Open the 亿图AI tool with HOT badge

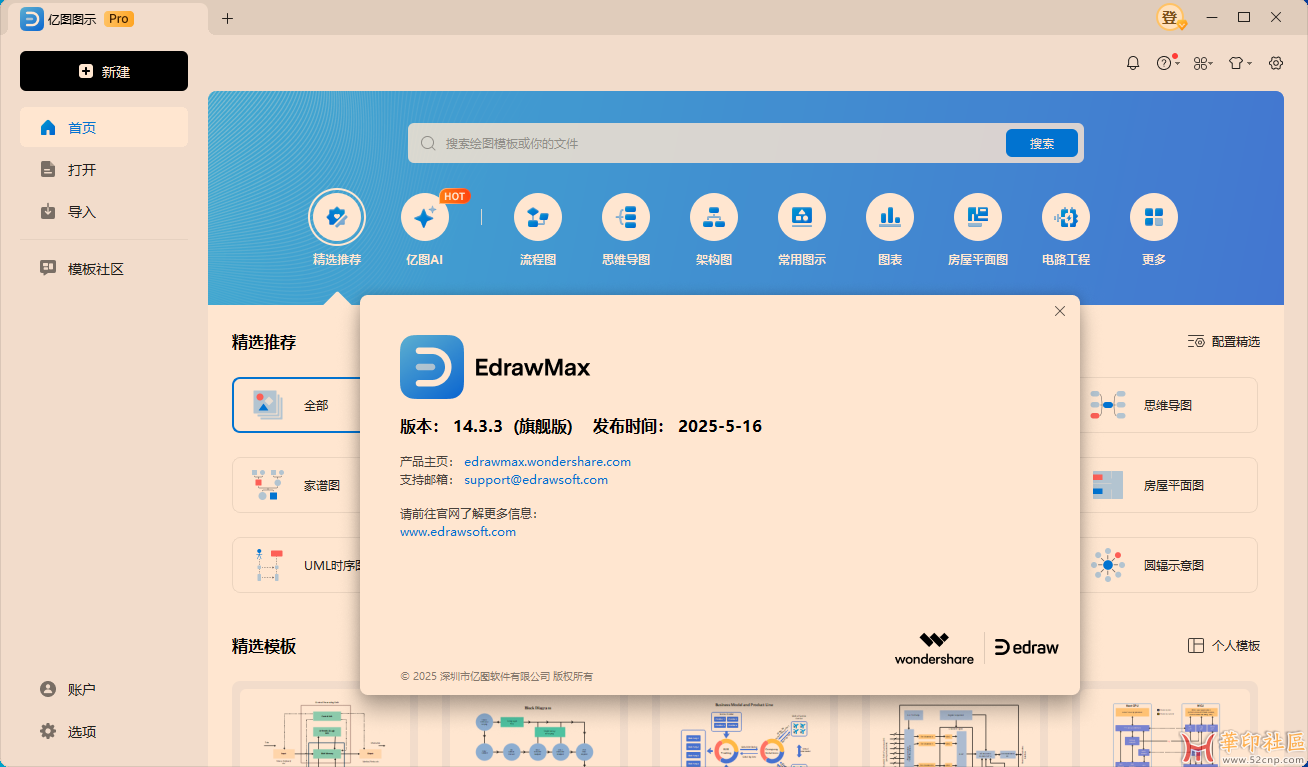click(x=425, y=217)
